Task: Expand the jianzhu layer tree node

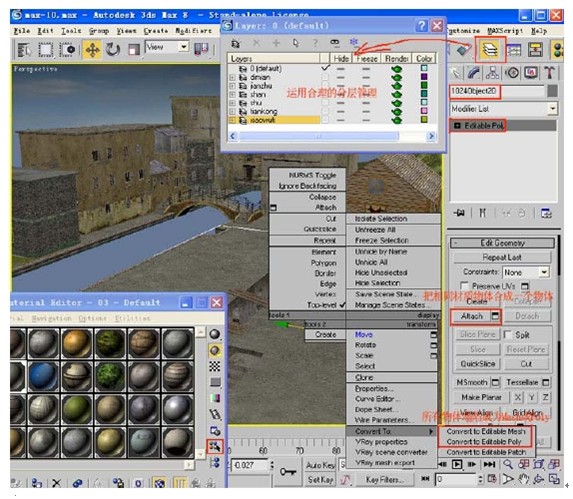Action: pyautogui.click(x=232, y=86)
